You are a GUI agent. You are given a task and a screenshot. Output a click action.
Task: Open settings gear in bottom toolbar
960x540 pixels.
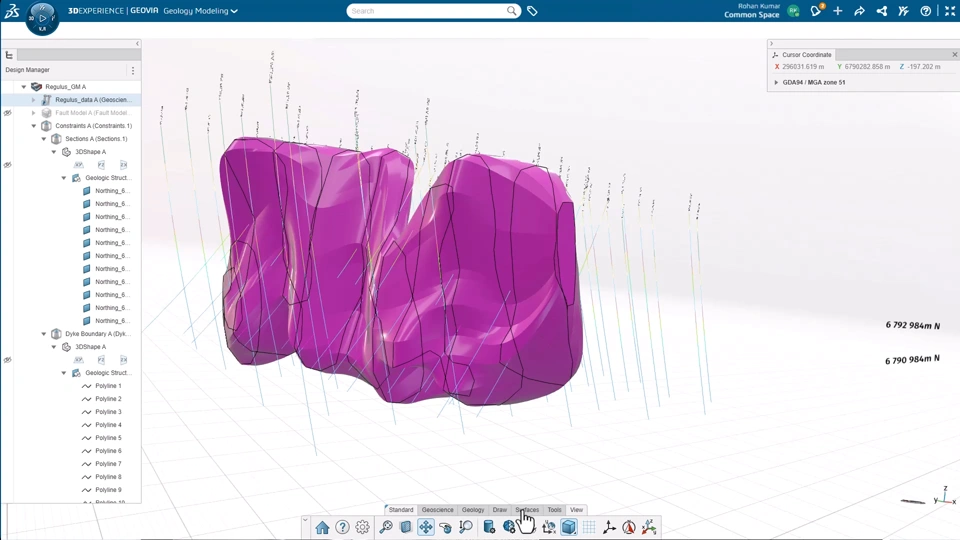(x=362, y=527)
